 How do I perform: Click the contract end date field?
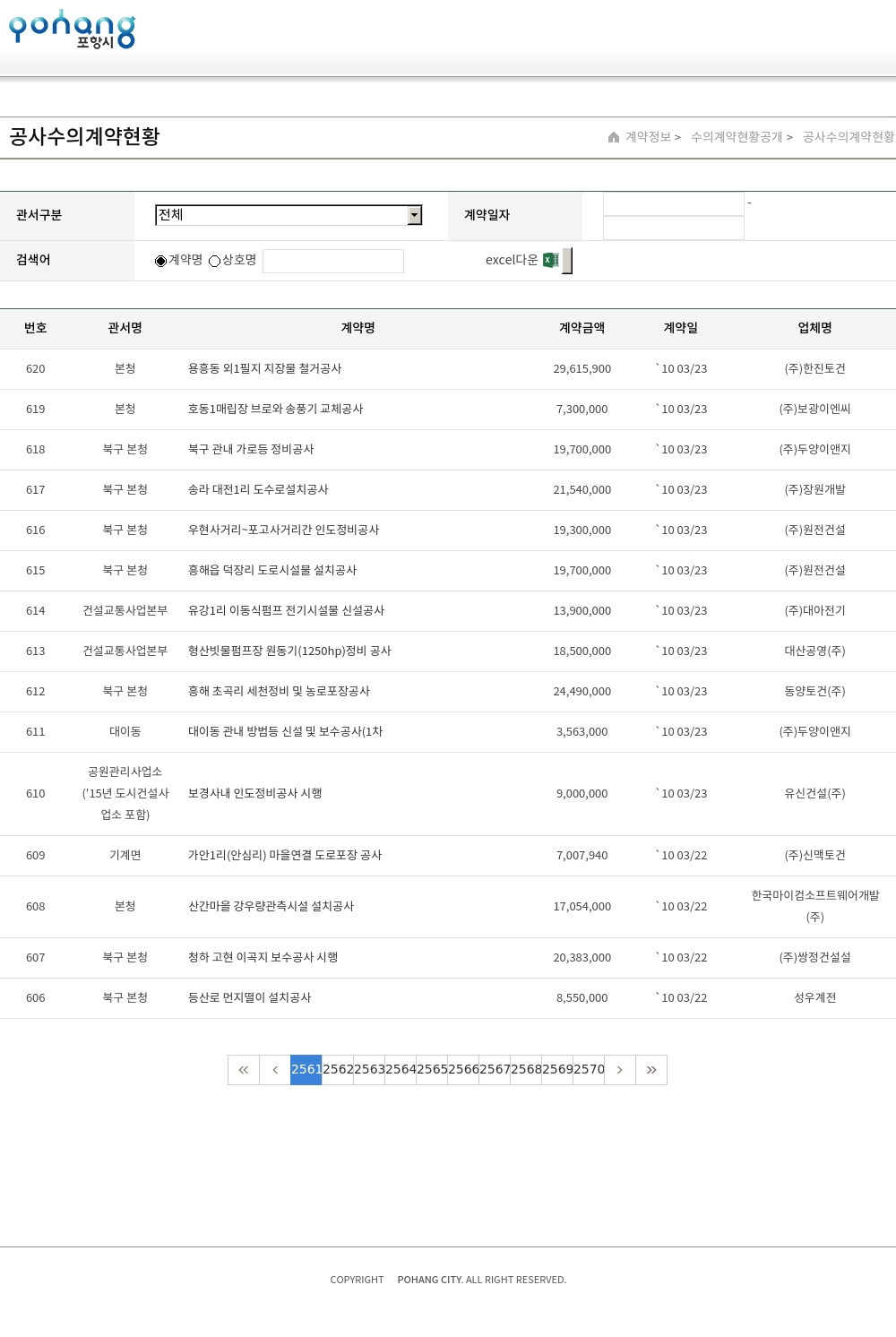[674, 229]
